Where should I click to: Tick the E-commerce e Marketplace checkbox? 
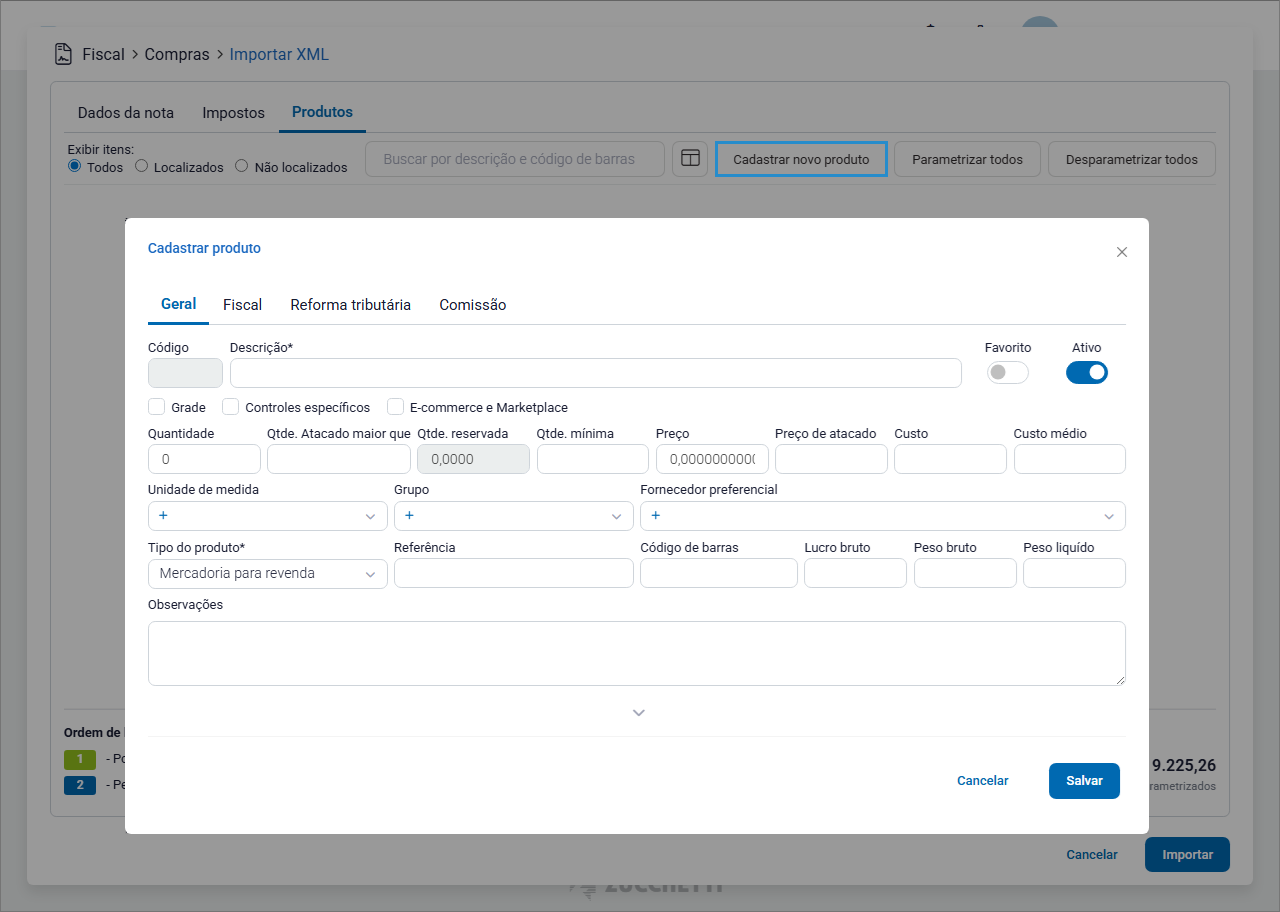pos(396,407)
